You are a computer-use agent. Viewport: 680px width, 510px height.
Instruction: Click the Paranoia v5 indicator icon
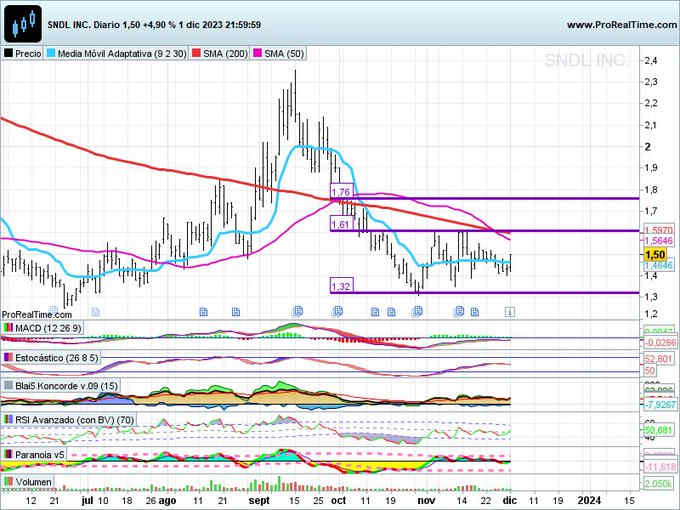pyautogui.click(x=8, y=454)
